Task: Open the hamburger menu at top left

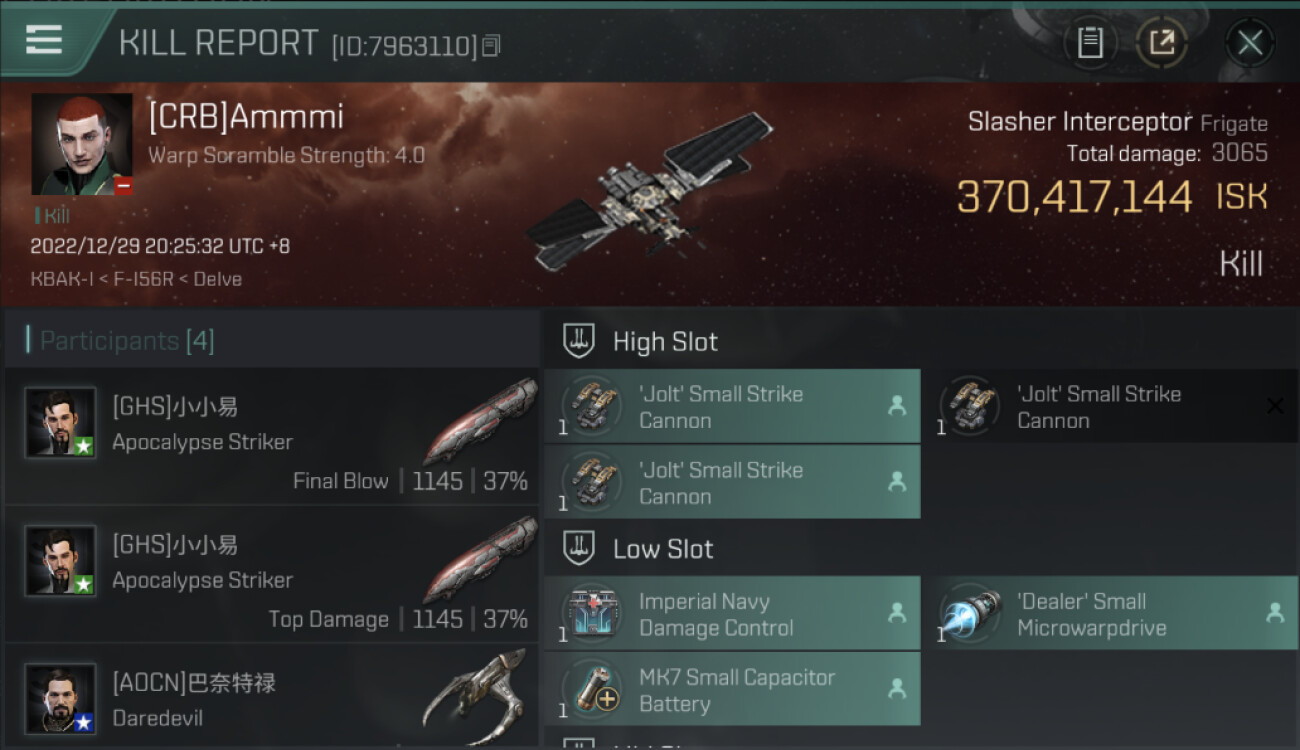Action: click(x=44, y=41)
